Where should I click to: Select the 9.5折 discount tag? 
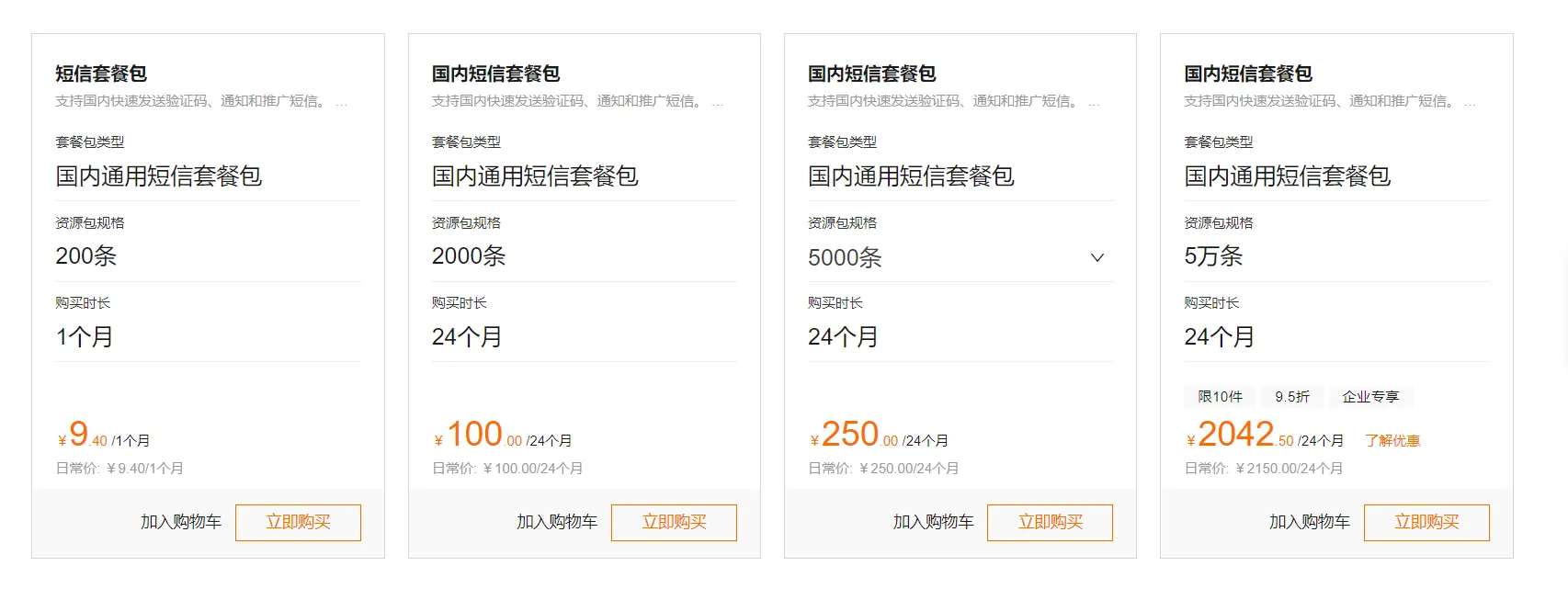point(1290,396)
